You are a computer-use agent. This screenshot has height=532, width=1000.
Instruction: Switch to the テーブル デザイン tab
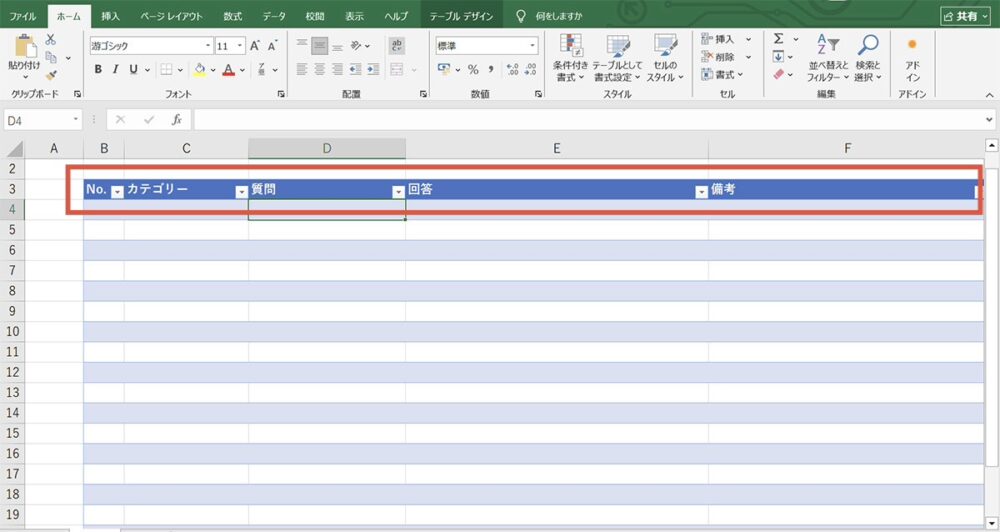pos(461,16)
